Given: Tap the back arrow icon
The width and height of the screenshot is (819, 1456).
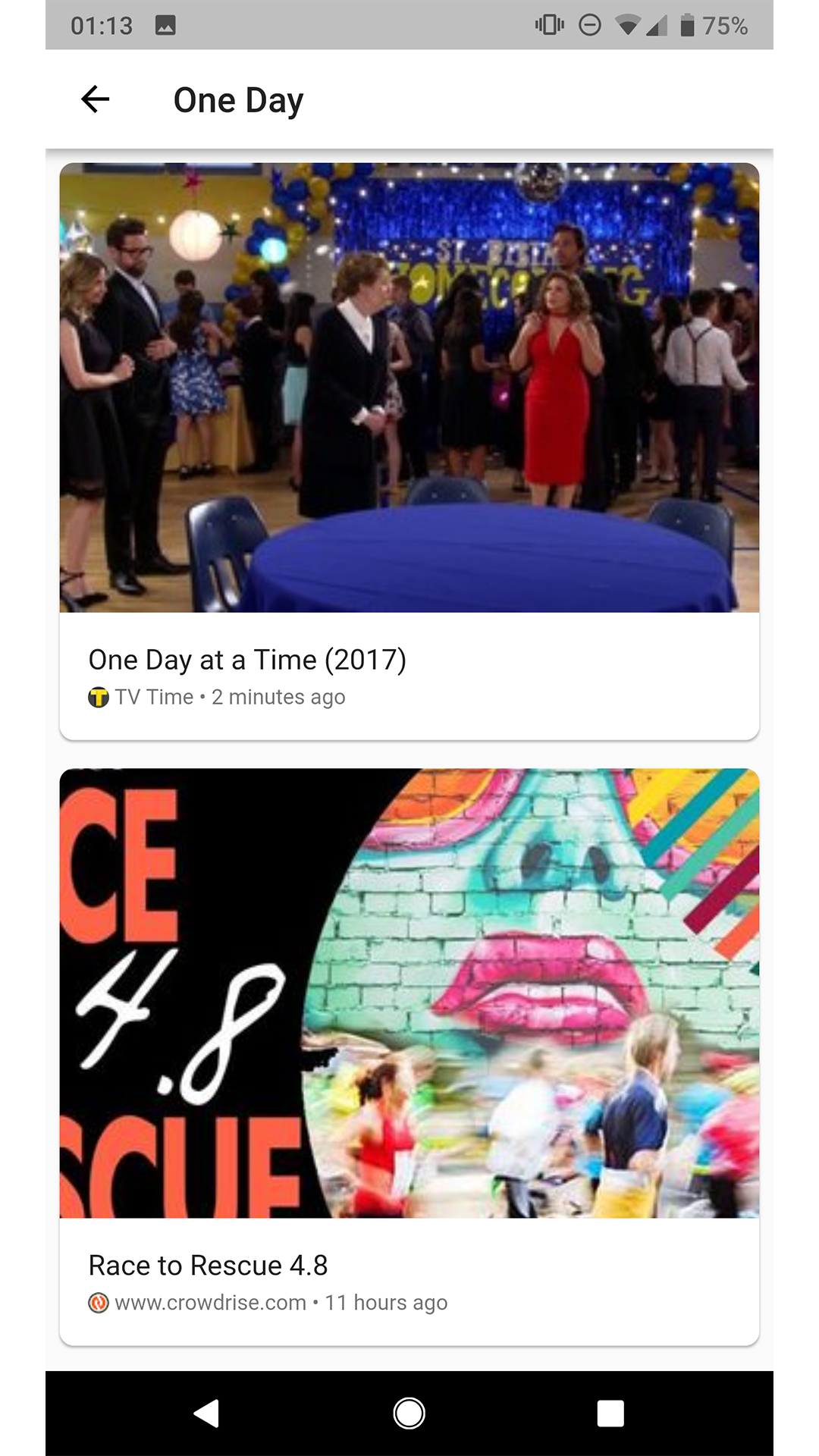Looking at the screenshot, I should pyautogui.click(x=96, y=99).
